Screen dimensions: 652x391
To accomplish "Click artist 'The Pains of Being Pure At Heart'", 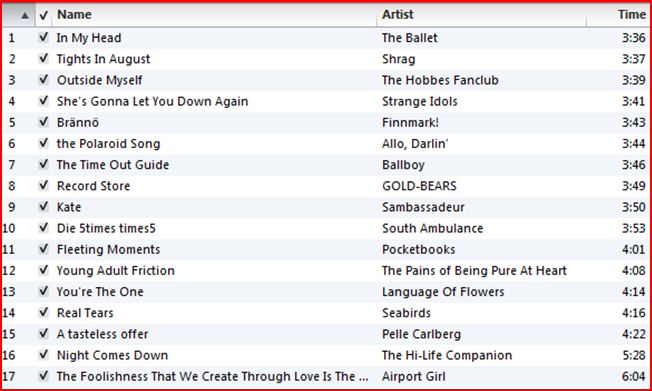I will [474, 270].
